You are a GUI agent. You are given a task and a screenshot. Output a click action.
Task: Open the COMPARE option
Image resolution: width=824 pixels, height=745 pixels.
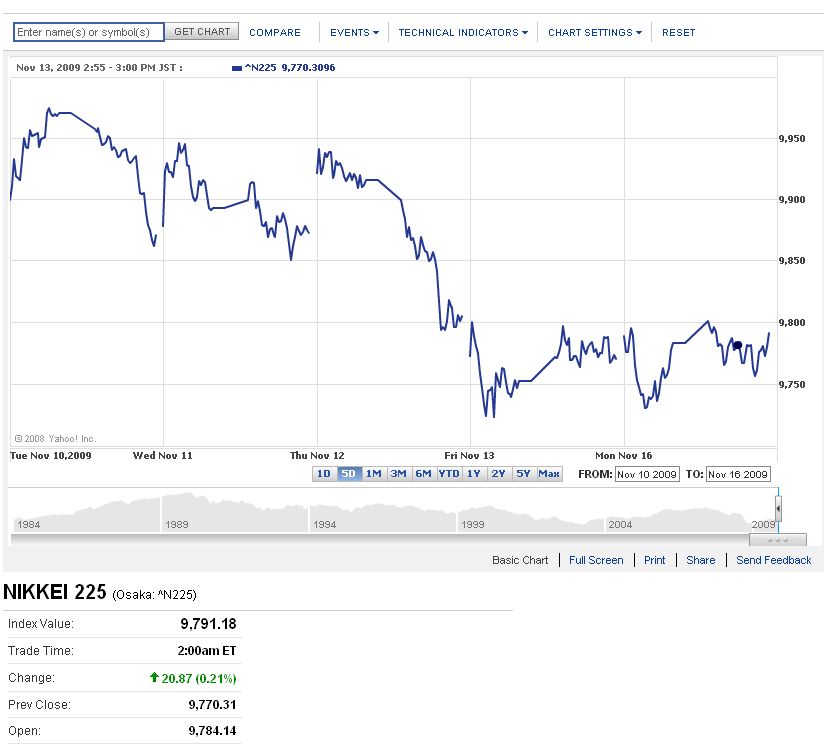click(275, 33)
